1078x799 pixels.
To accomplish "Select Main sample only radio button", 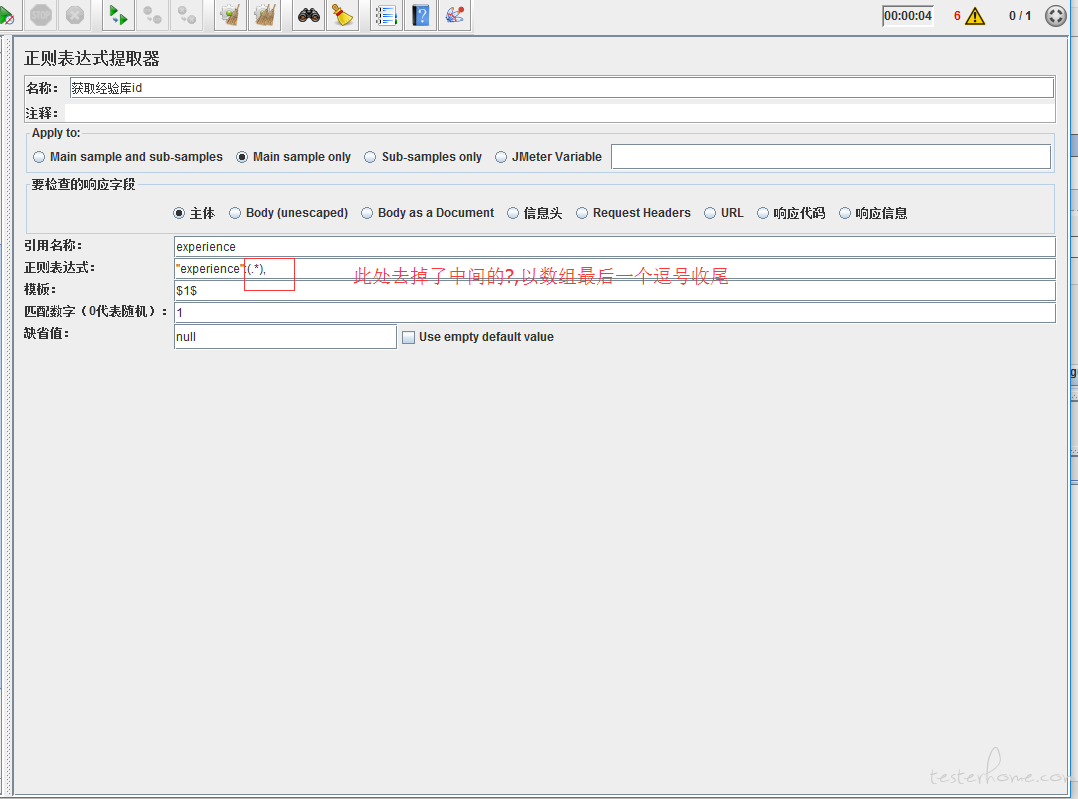I will point(242,157).
